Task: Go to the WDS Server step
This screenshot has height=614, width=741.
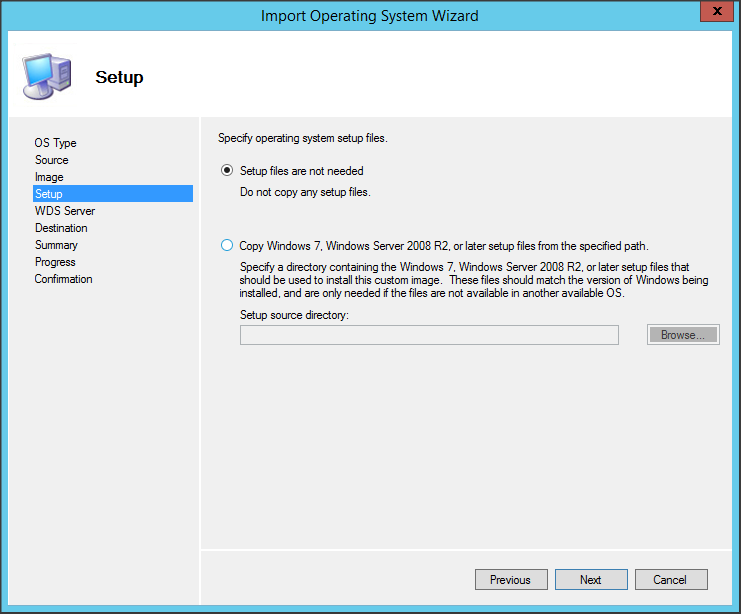Action: (65, 211)
